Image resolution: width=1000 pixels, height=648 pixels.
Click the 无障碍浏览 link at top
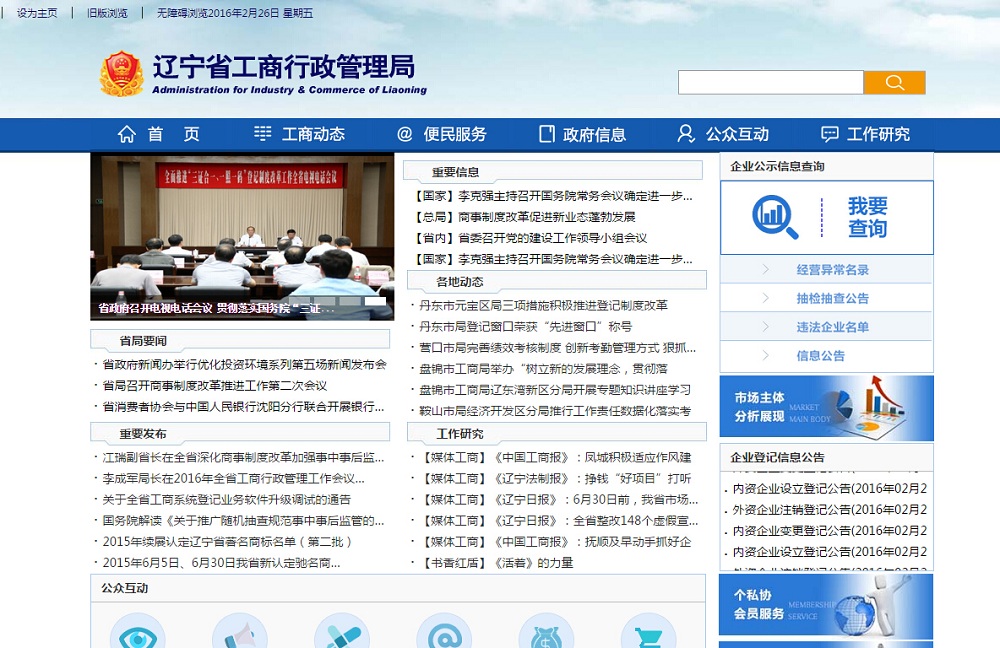coord(182,13)
